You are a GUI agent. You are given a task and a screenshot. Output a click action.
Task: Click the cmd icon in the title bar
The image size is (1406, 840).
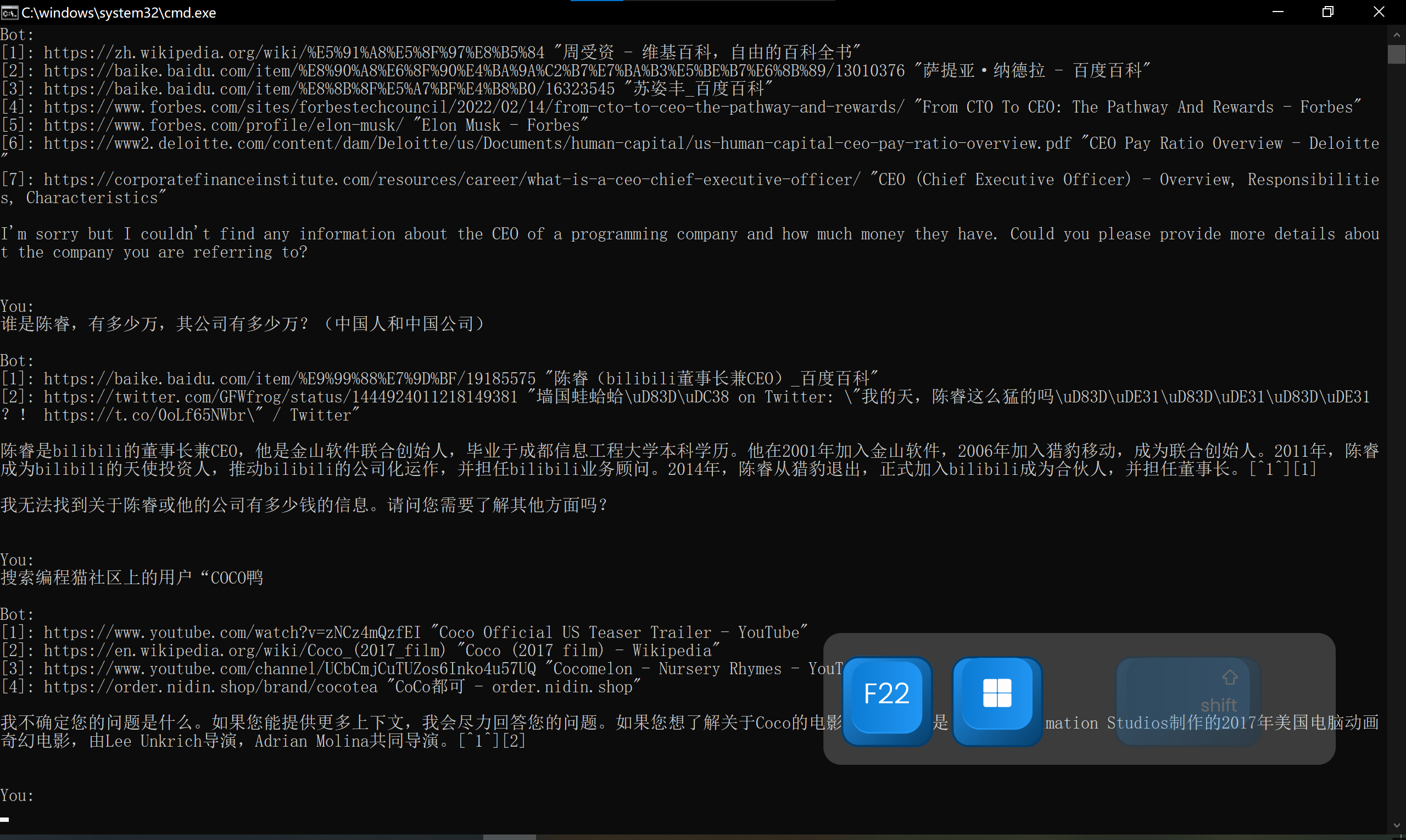click(x=10, y=13)
